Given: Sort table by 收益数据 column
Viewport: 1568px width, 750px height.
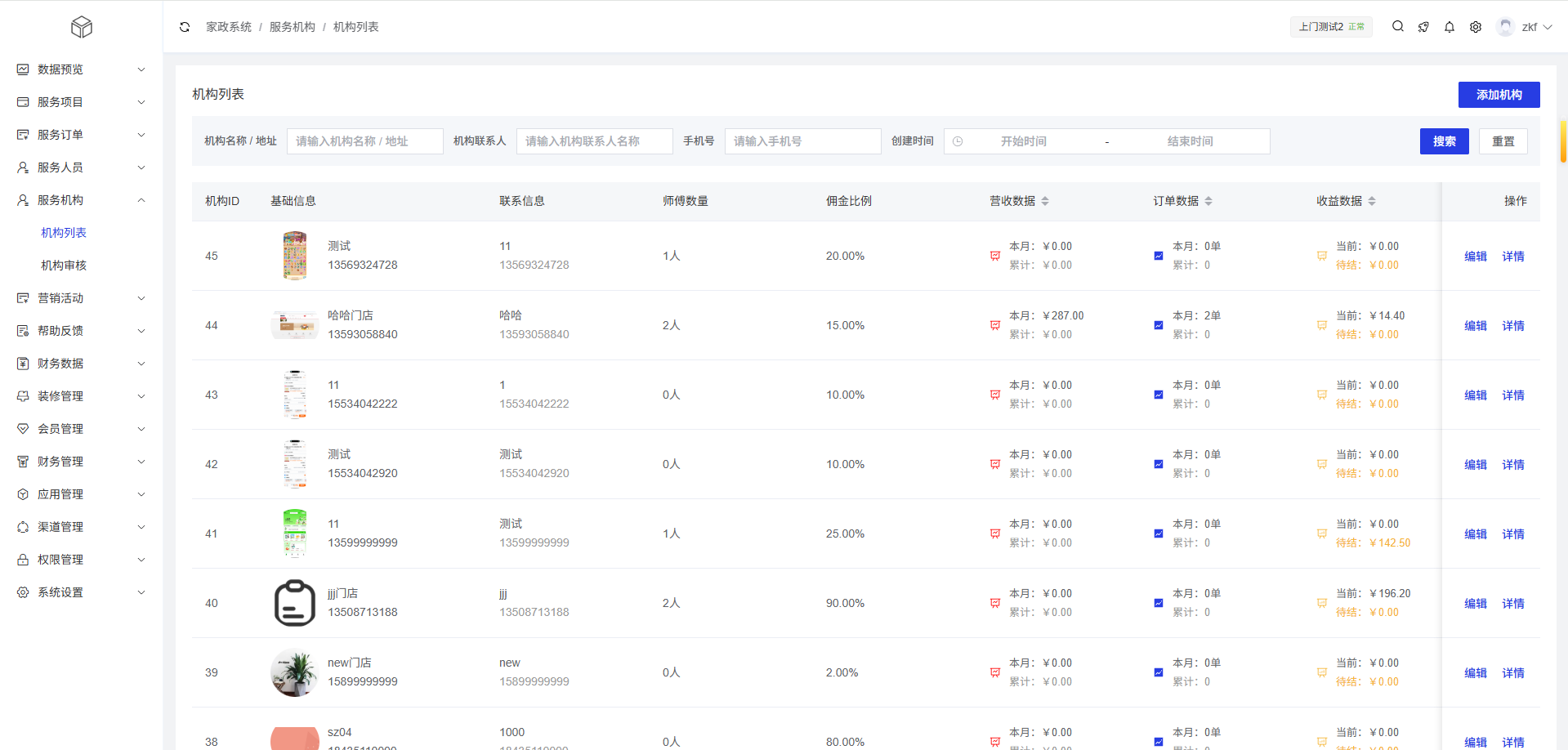Looking at the screenshot, I should point(1372,201).
